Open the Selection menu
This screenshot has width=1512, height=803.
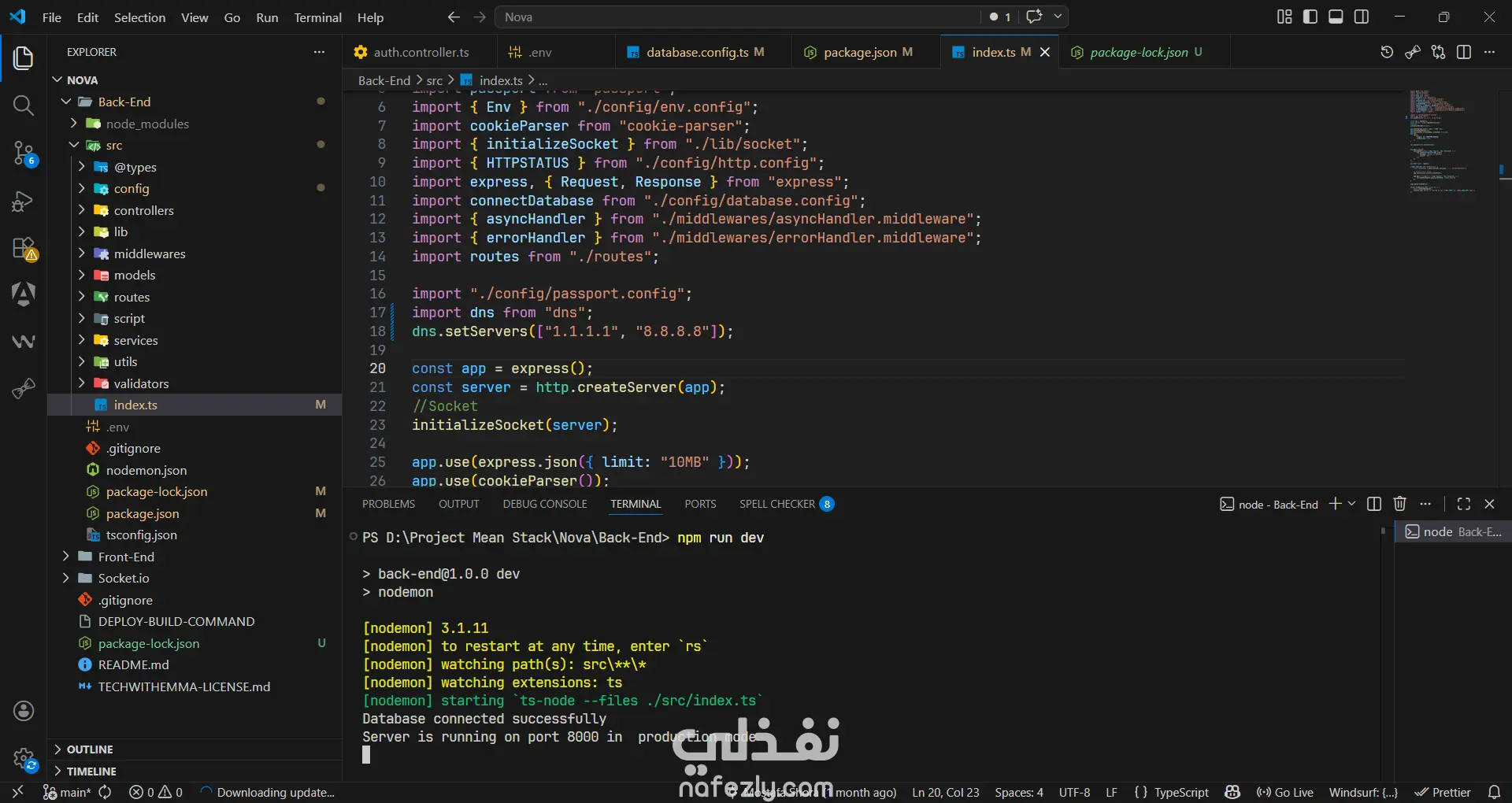click(x=139, y=17)
